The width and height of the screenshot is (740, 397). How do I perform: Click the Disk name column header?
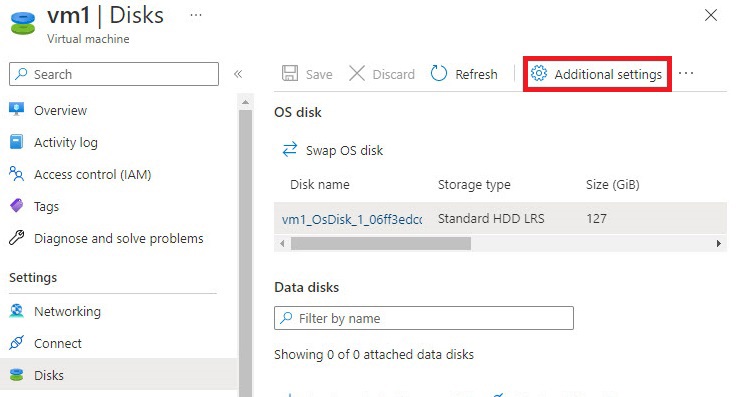(x=320, y=184)
